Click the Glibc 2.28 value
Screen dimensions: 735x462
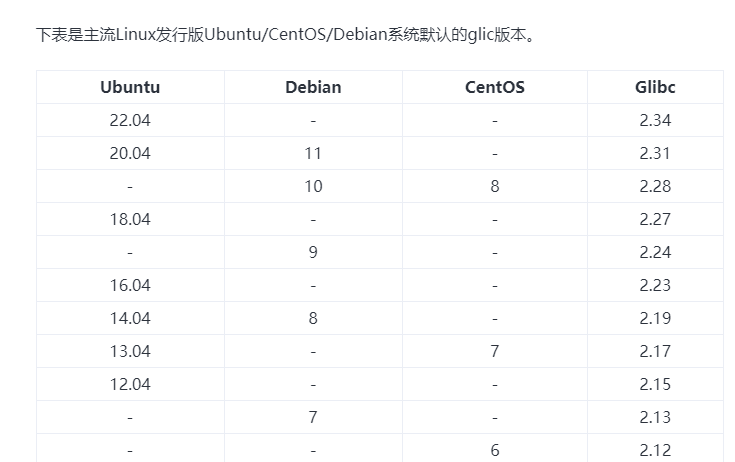pos(655,186)
